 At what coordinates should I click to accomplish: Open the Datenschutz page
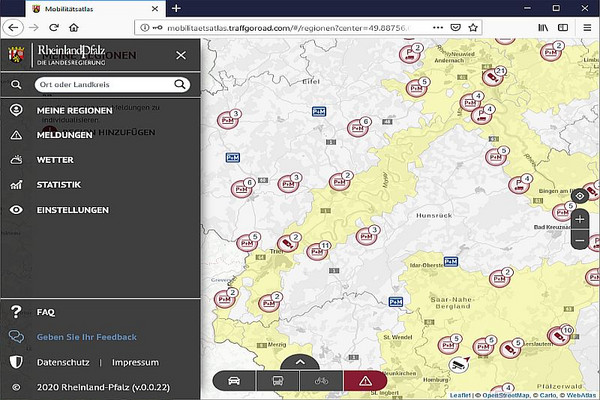point(64,362)
